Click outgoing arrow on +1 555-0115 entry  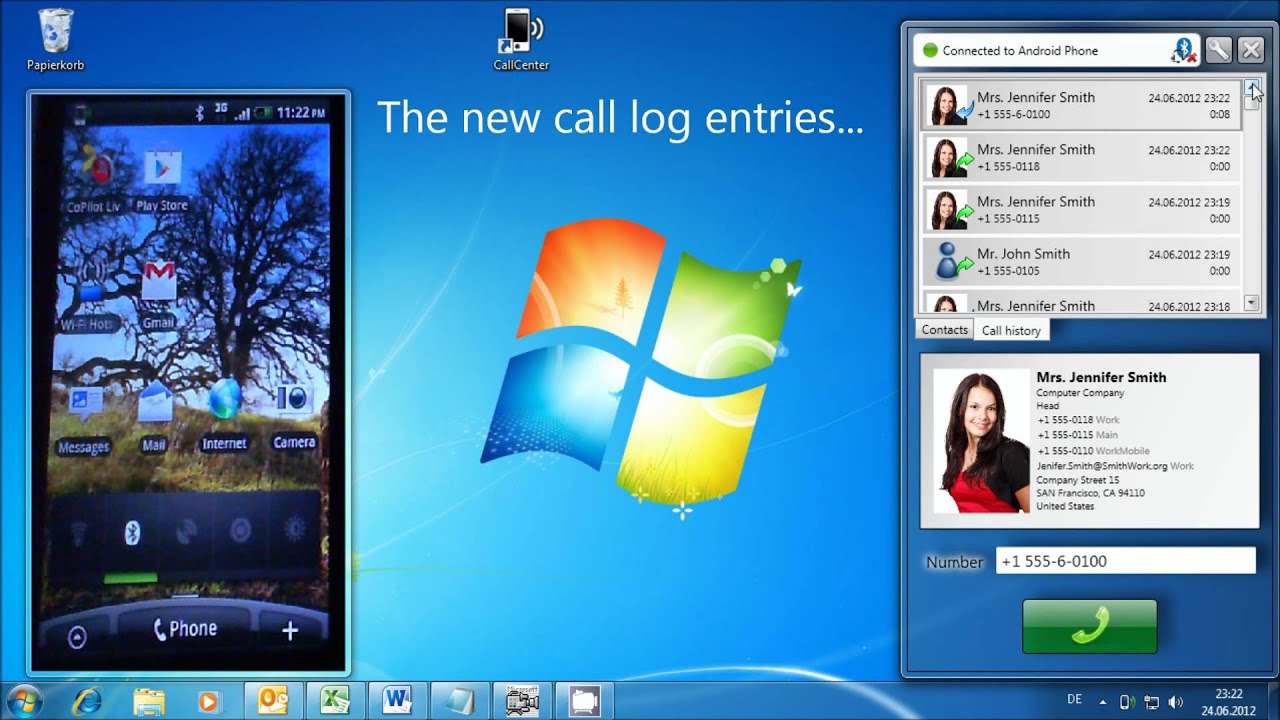965,212
